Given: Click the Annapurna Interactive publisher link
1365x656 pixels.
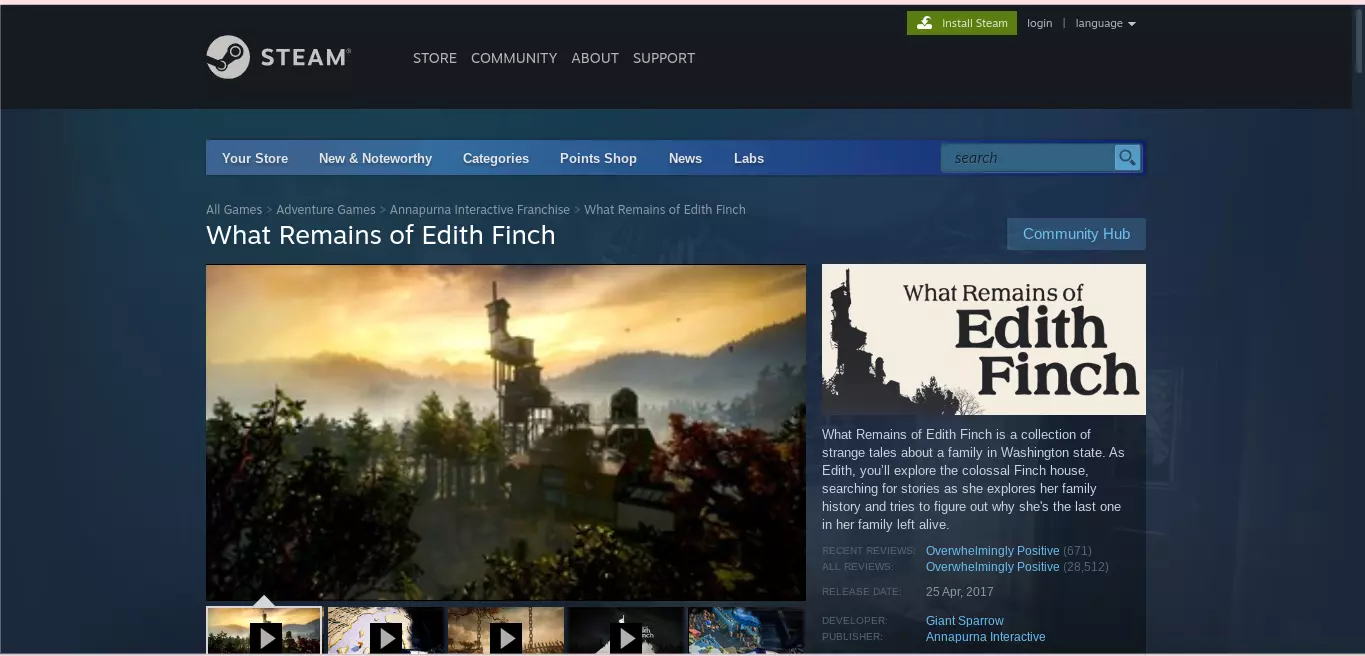Looking at the screenshot, I should [x=986, y=637].
